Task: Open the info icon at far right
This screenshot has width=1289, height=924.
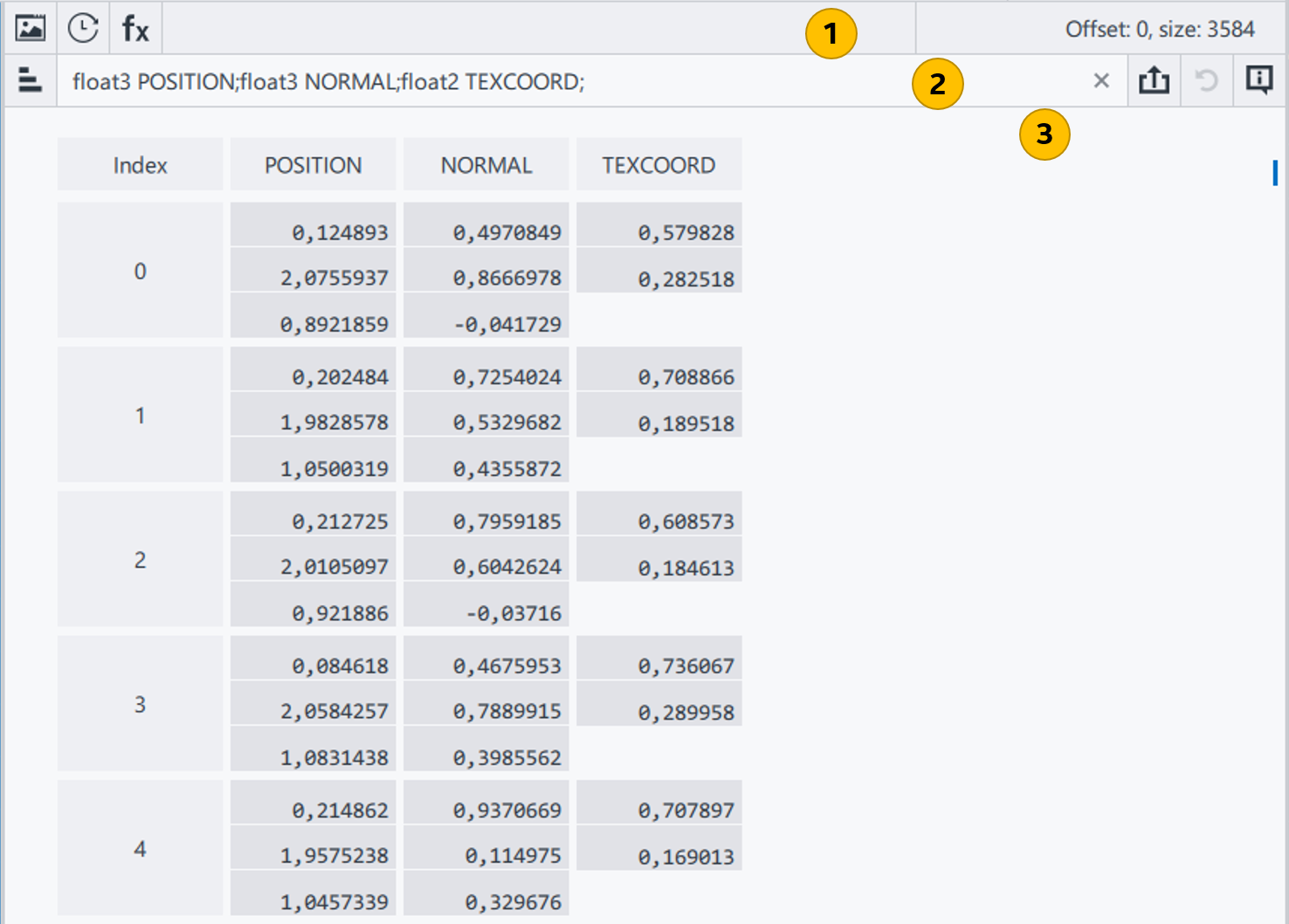Action: (1258, 81)
